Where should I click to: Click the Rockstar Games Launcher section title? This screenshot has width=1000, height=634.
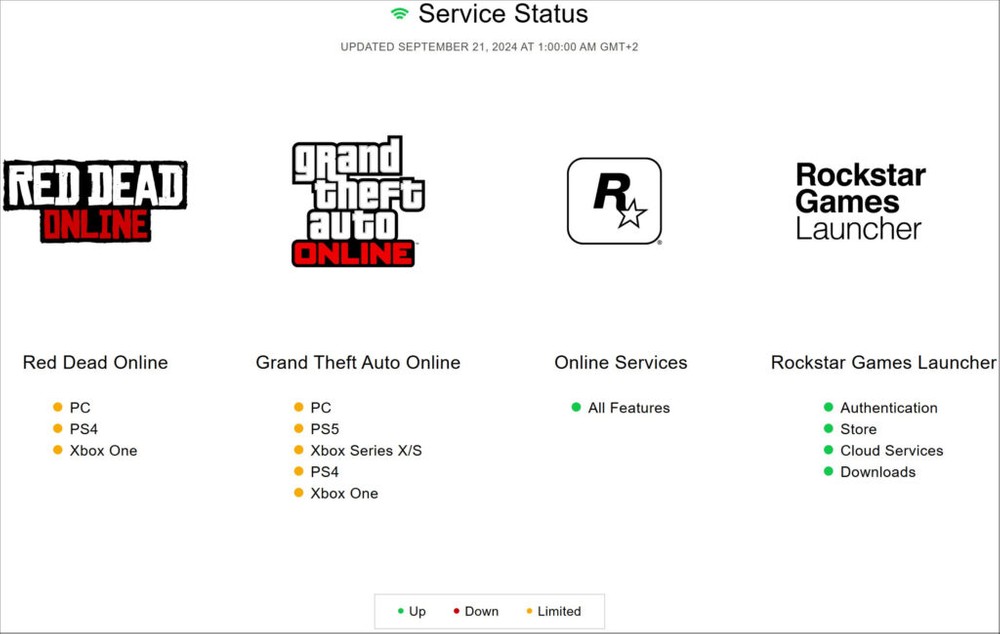click(x=883, y=362)
